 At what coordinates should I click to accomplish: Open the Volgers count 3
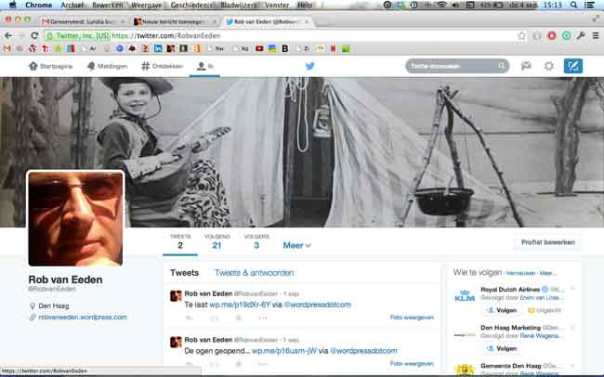click(x=257, y=242)
